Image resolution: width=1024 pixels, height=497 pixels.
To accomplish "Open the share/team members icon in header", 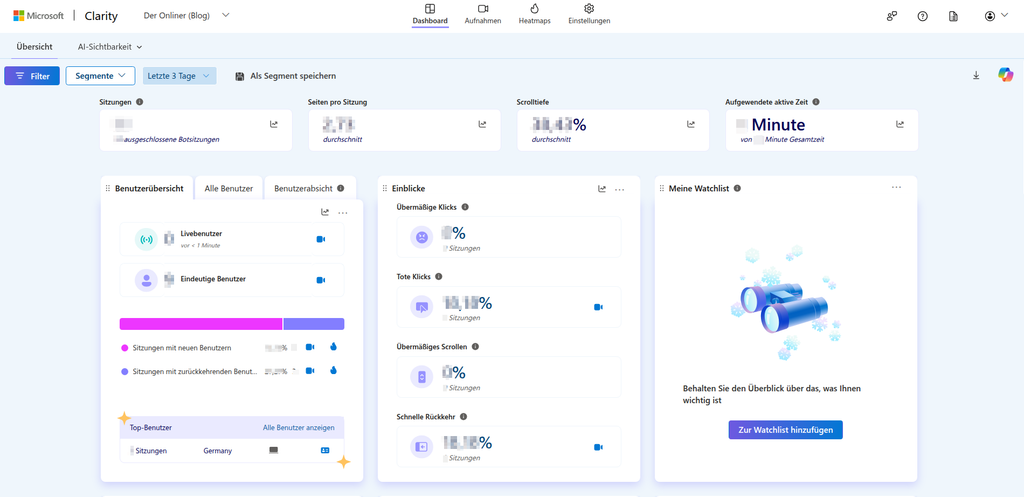I will (891, 16).
